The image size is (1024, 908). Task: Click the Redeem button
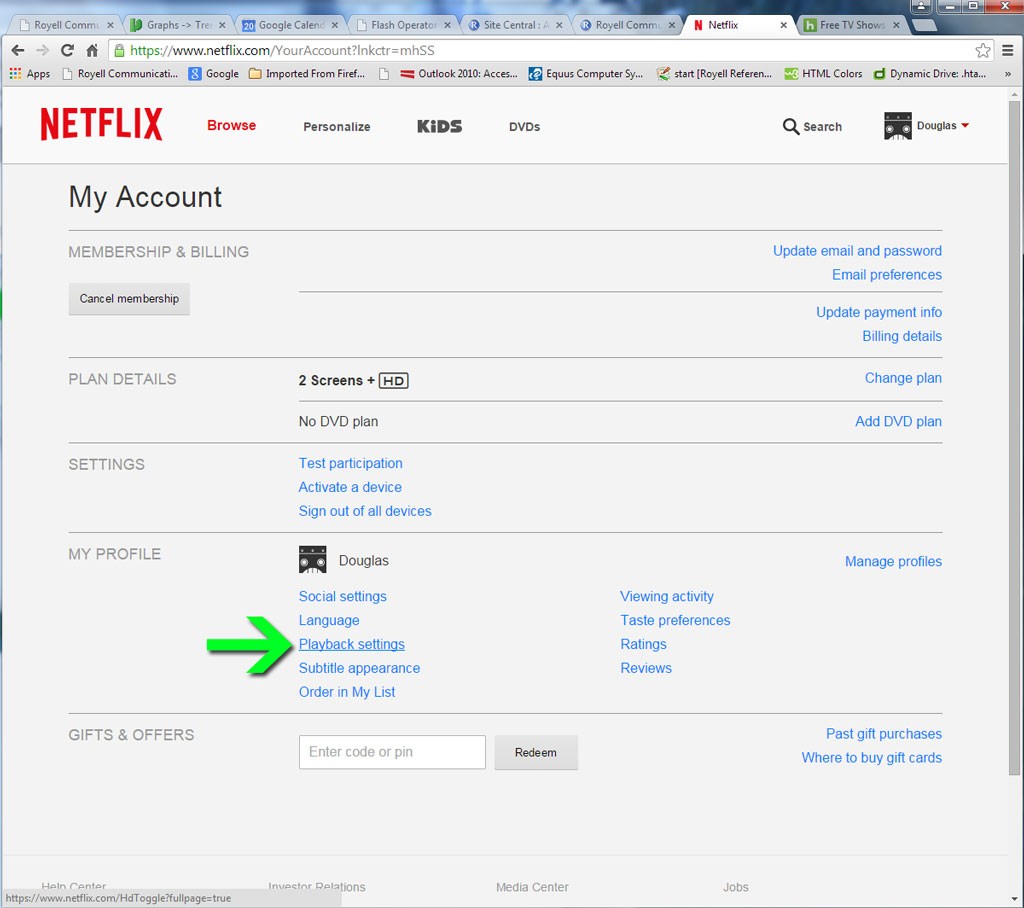(x=536, y=753)
